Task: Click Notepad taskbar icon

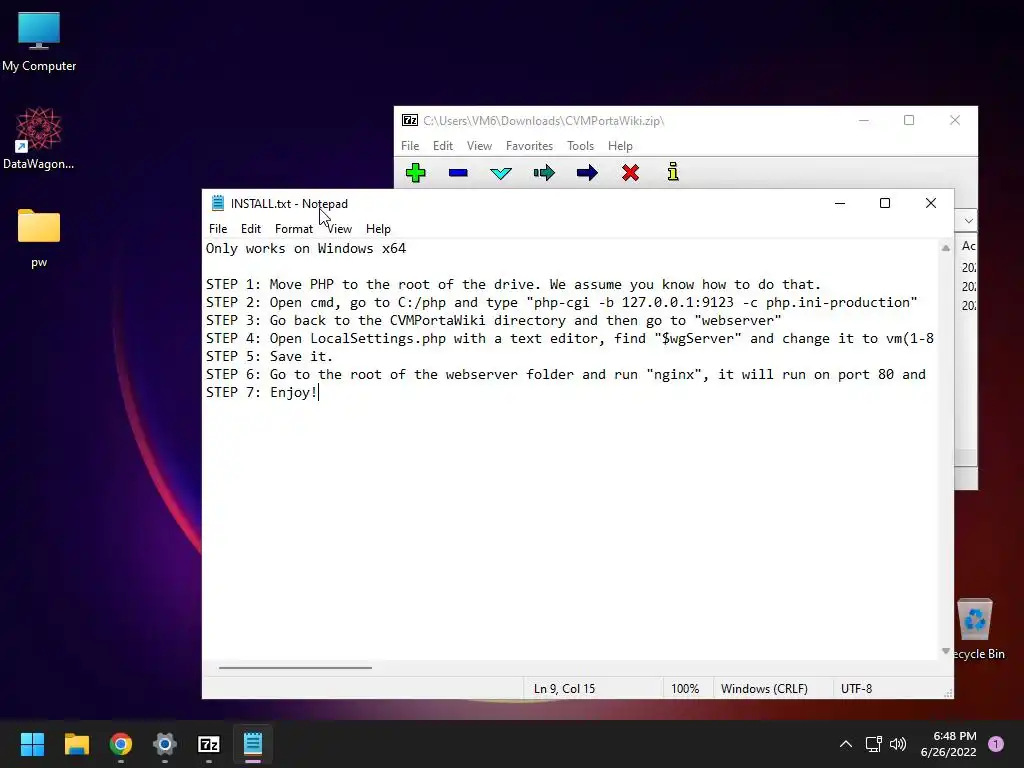Action: point(253,744)
